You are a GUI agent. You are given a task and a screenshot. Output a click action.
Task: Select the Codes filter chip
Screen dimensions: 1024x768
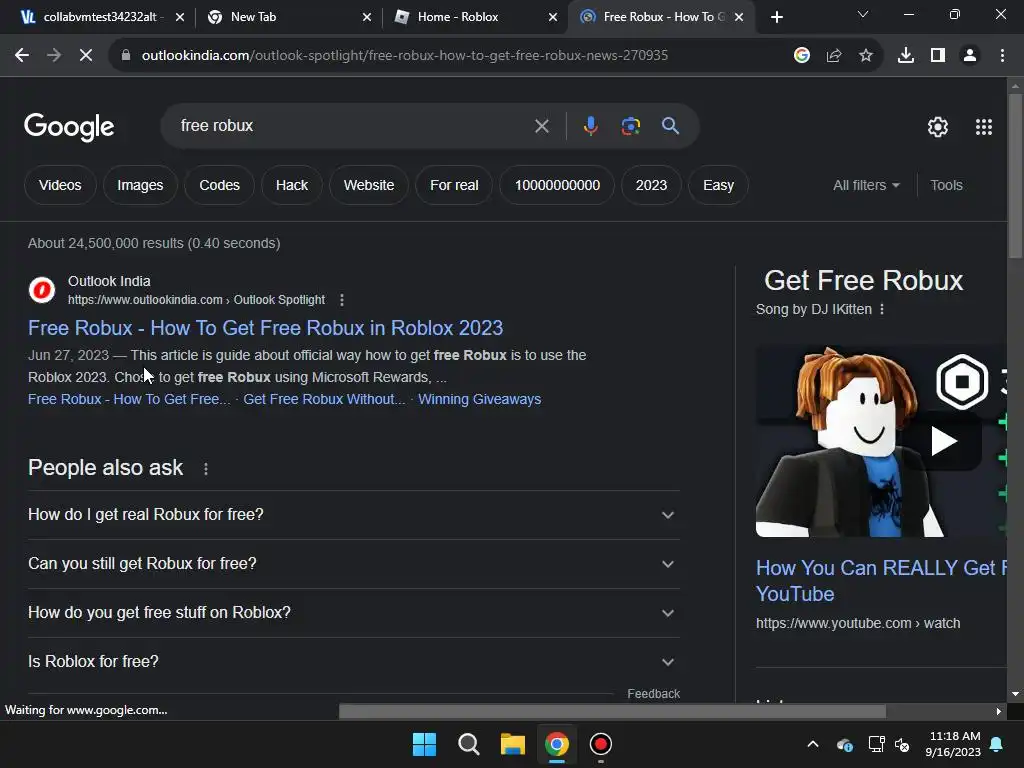tap(219, 185)
